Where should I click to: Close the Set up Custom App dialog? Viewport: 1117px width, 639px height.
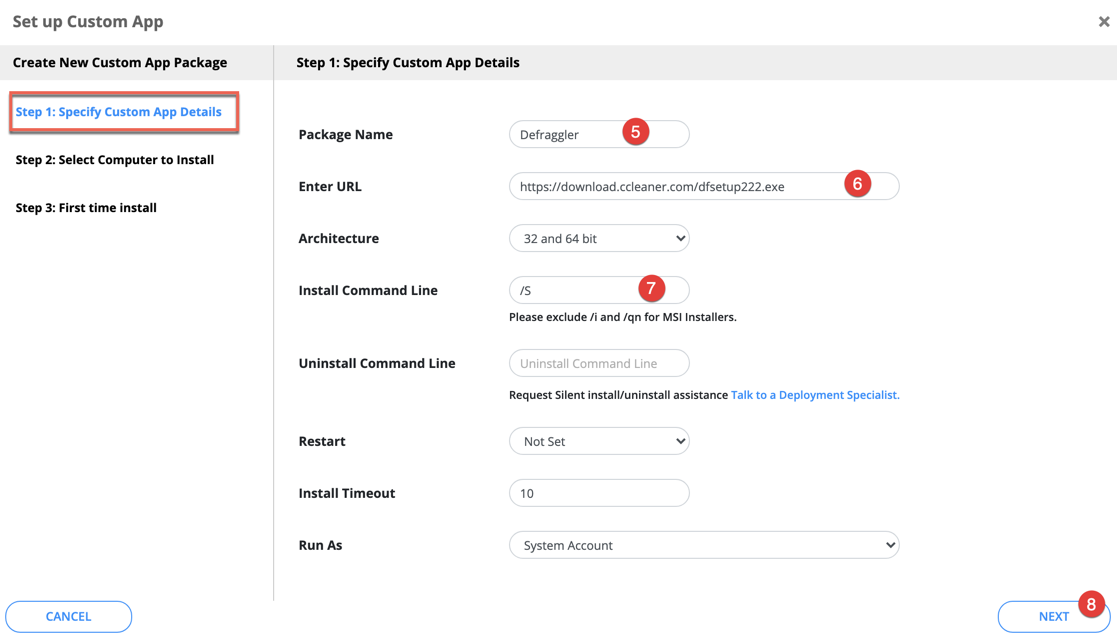pos(1103,21)
